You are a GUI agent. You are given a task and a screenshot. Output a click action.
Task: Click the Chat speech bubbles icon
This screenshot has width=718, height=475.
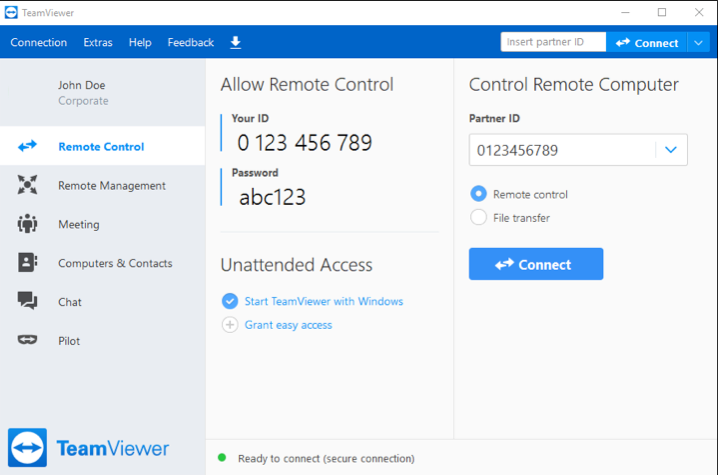[27, 301]
